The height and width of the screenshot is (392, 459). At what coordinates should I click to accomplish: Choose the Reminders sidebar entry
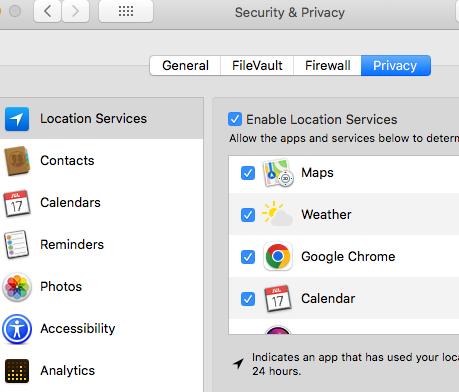(101, 245)
